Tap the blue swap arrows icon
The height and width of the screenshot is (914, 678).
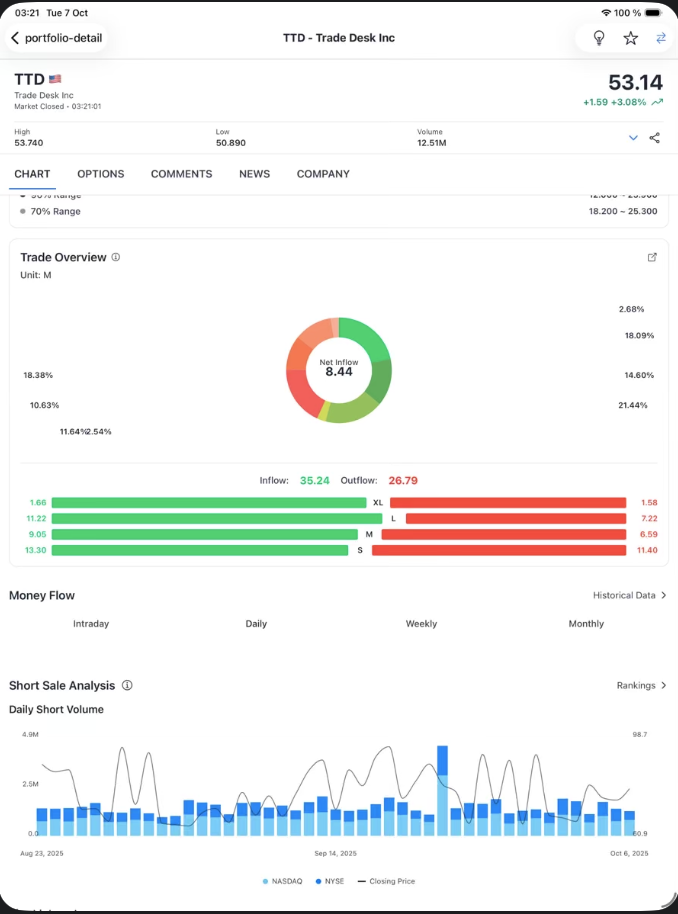tap(661, 38)
